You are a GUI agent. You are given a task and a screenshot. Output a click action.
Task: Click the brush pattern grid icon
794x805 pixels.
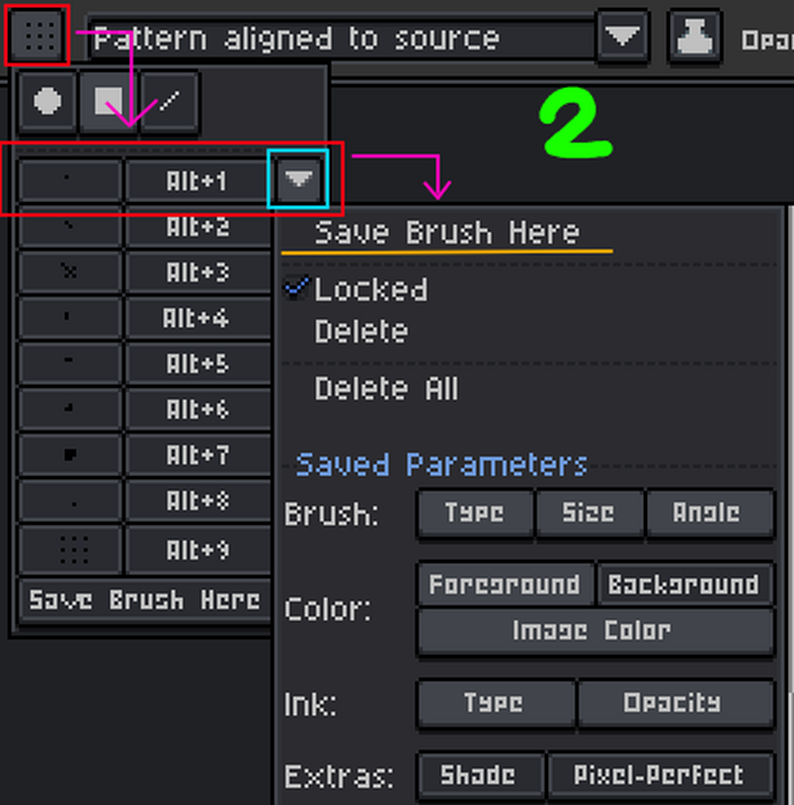point(37,38)
